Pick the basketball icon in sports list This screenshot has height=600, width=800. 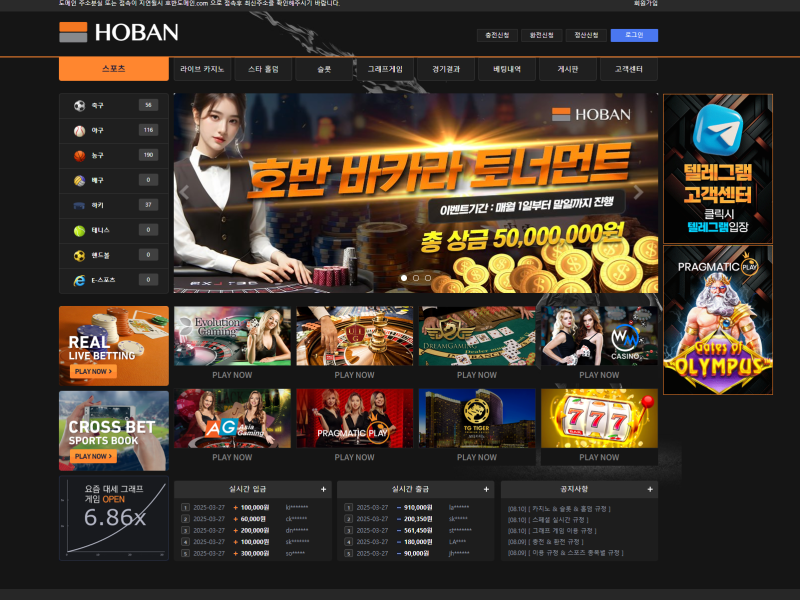79,155
